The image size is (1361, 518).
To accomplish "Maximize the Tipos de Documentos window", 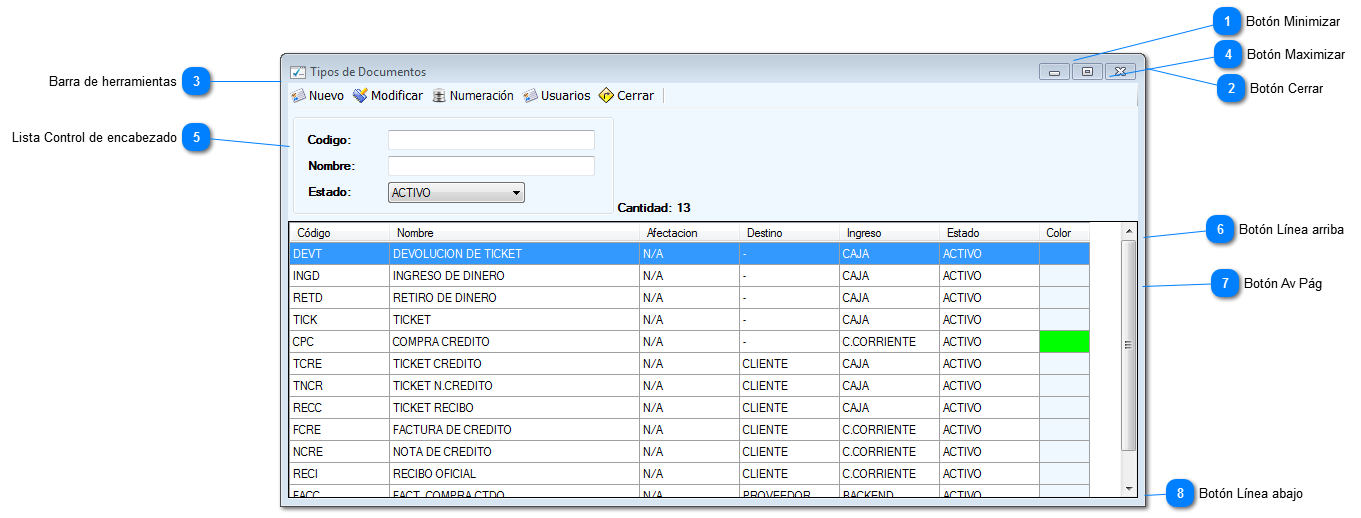I will coord(1087,72).
